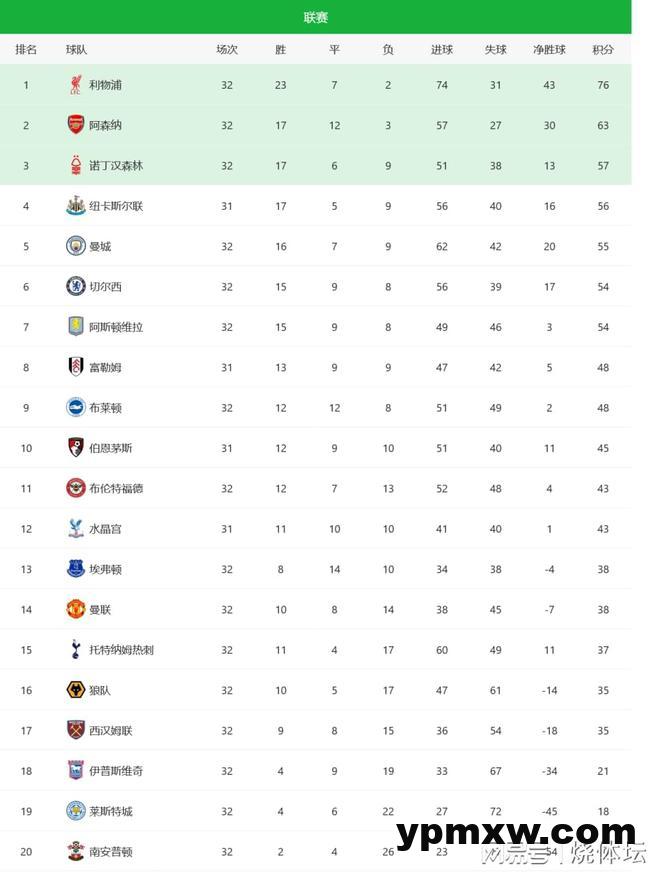Open the 水晶宫 team name link
Screen dimensions: 660x876
pos(105,529)
